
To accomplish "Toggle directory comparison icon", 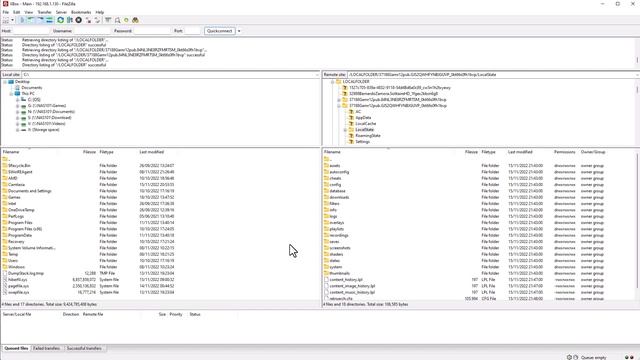I will click(x=117, y=20).
